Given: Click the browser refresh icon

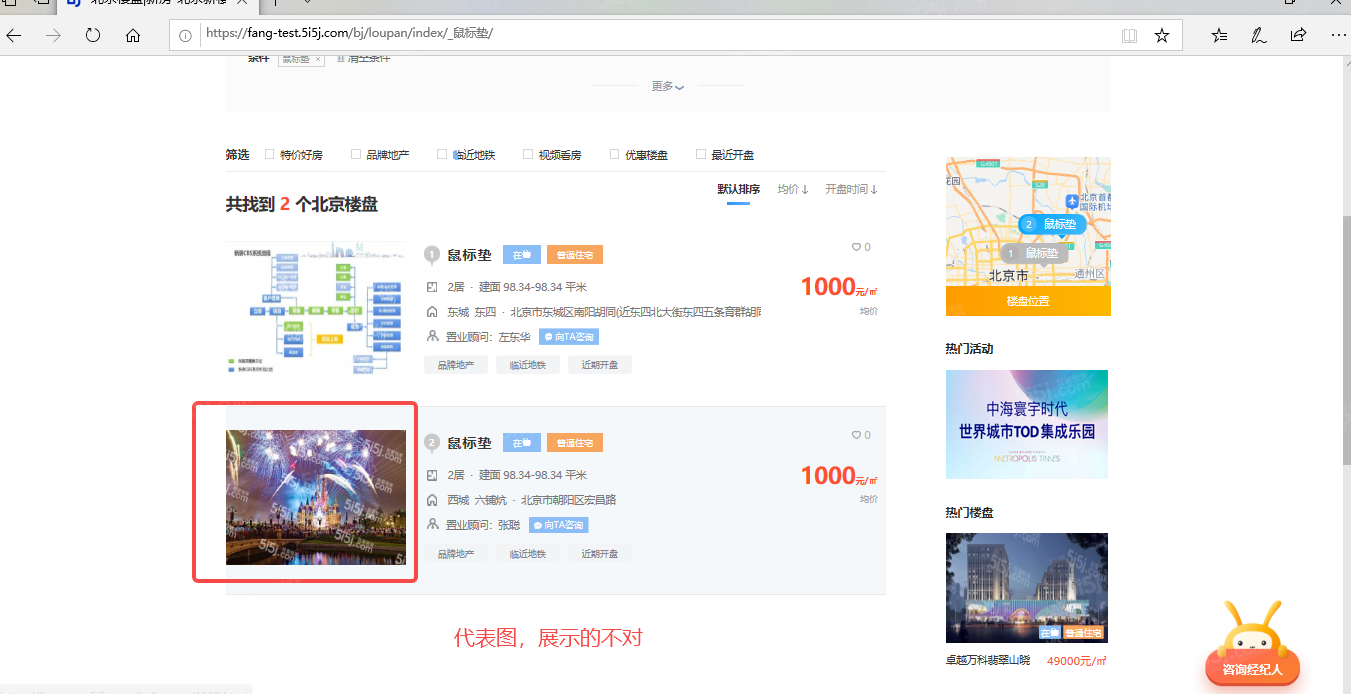Looking at the screenshot, I should point(93,35).
